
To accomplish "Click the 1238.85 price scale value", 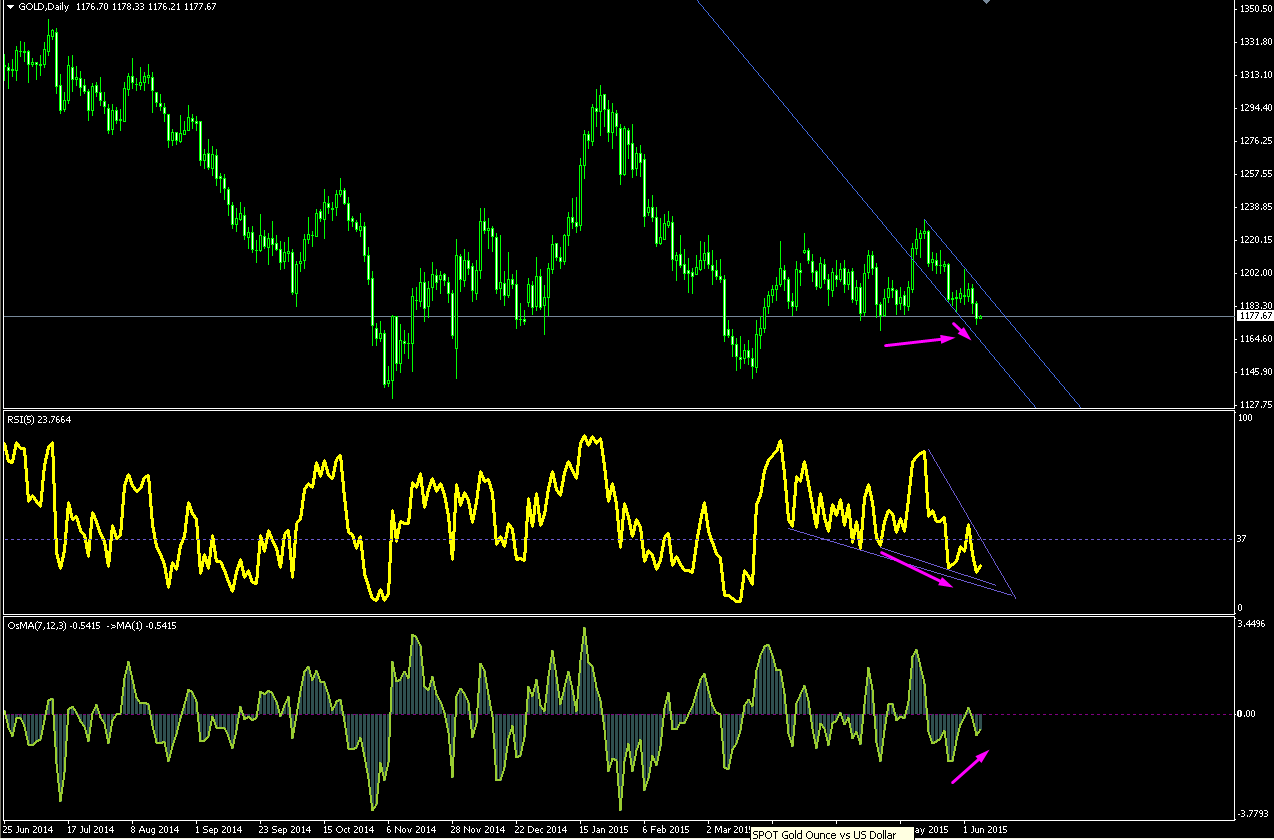I will pyautogui.click(x=1254, y=207).
